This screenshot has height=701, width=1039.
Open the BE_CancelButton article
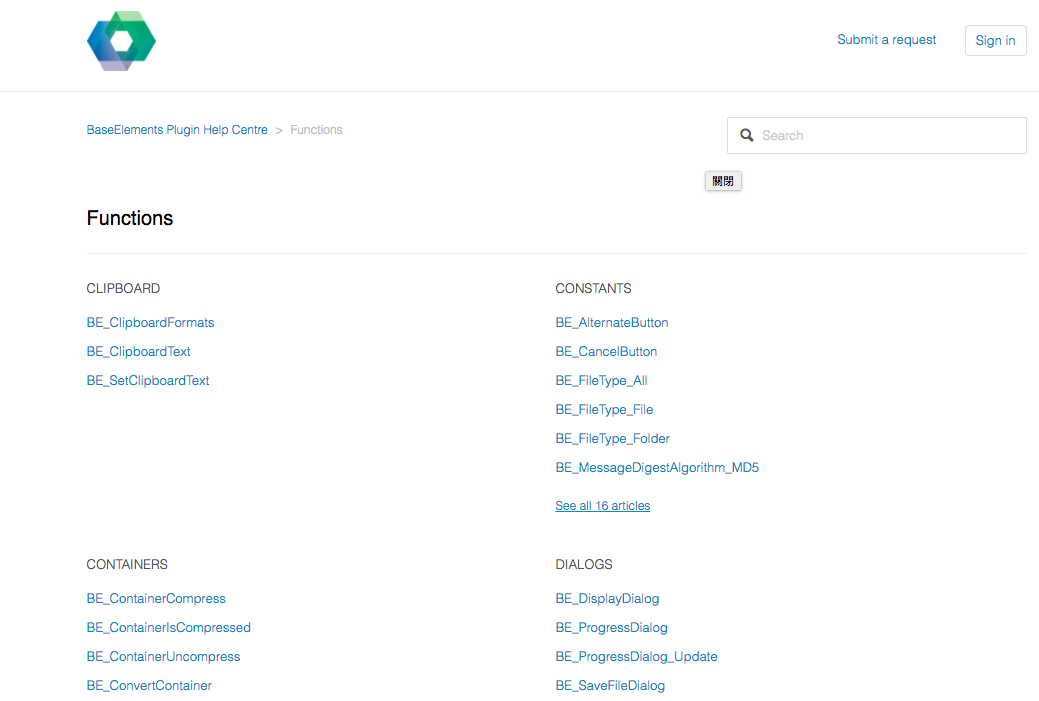(606, 352)
